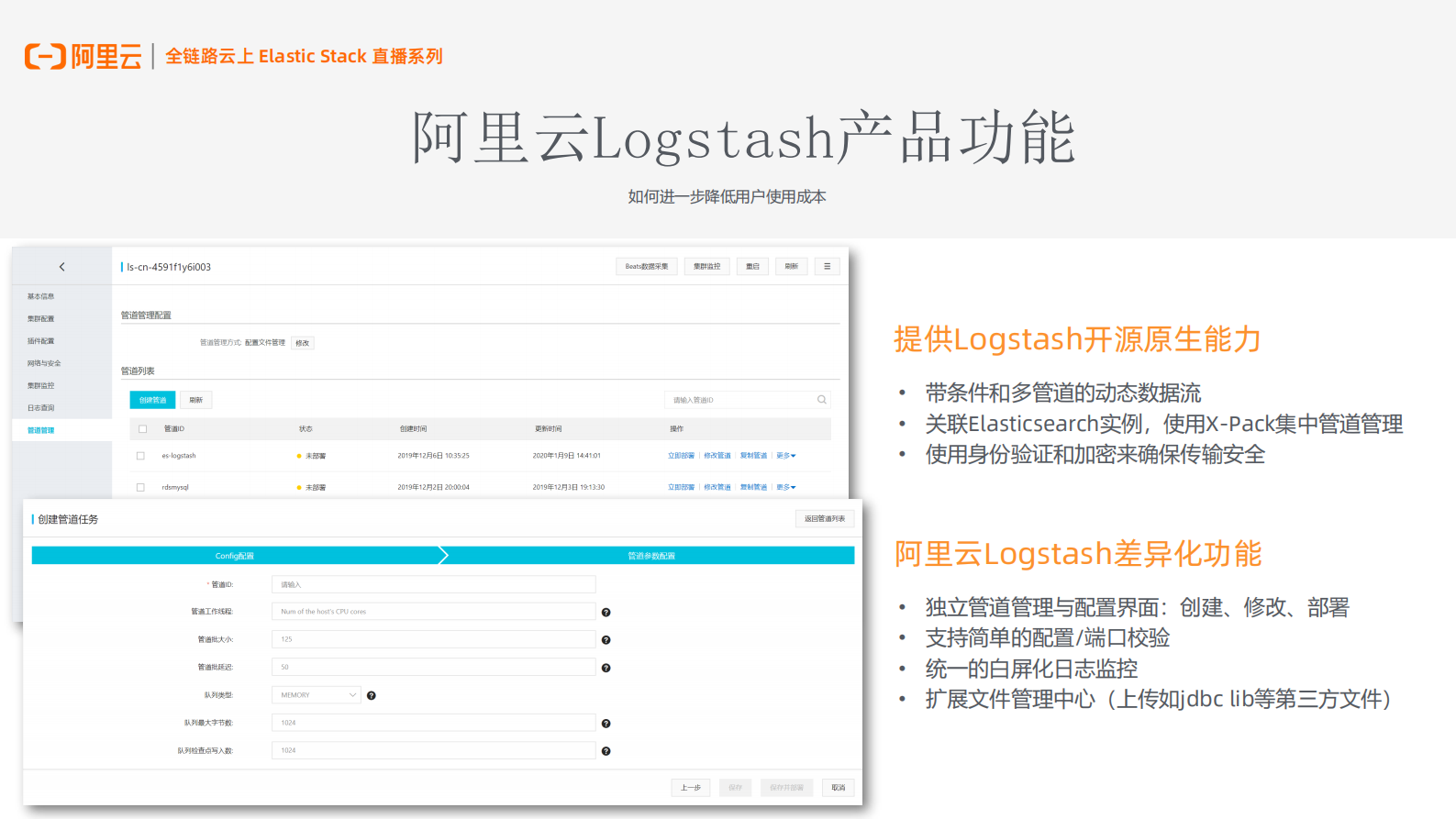Click the 重启 button
The height and width of the screenshot is (819, 1456).
tap(752, 267)
